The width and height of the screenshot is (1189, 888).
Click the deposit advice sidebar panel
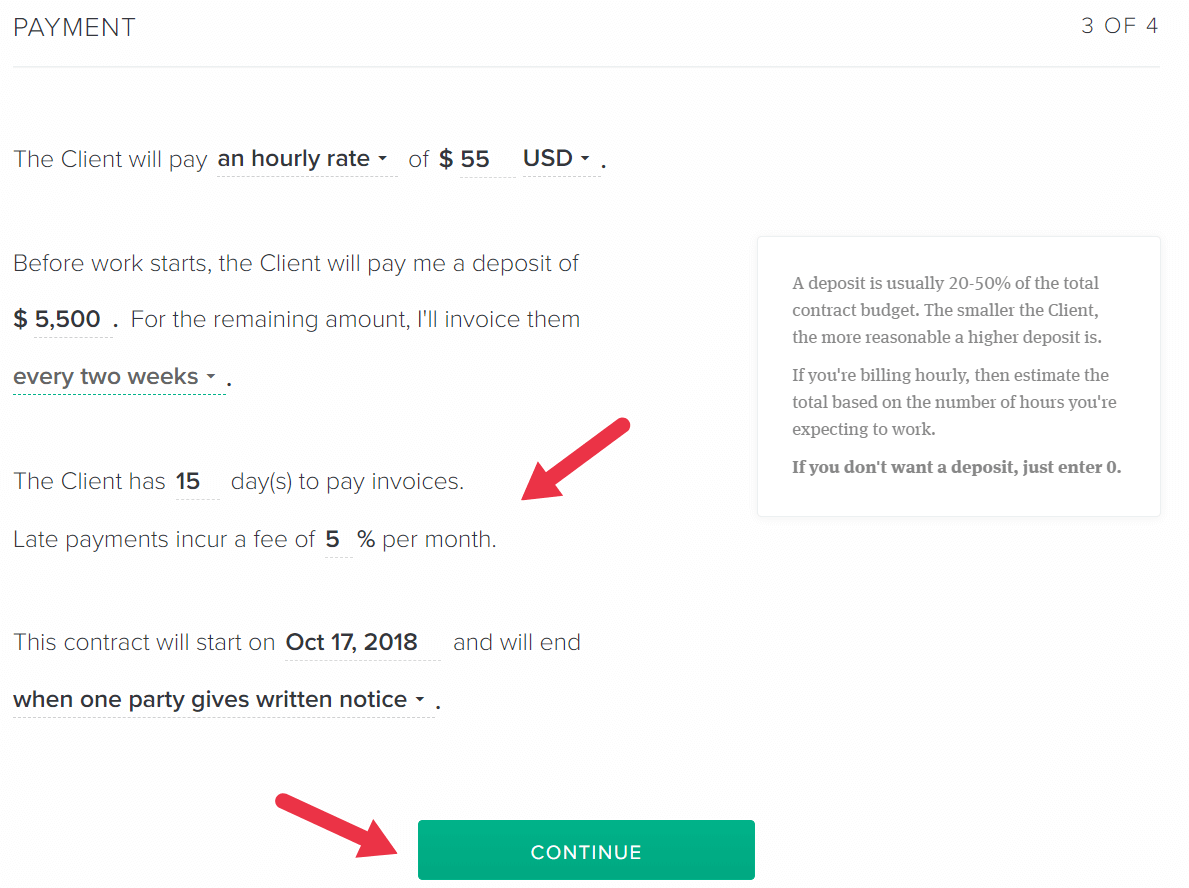[958, 375]
